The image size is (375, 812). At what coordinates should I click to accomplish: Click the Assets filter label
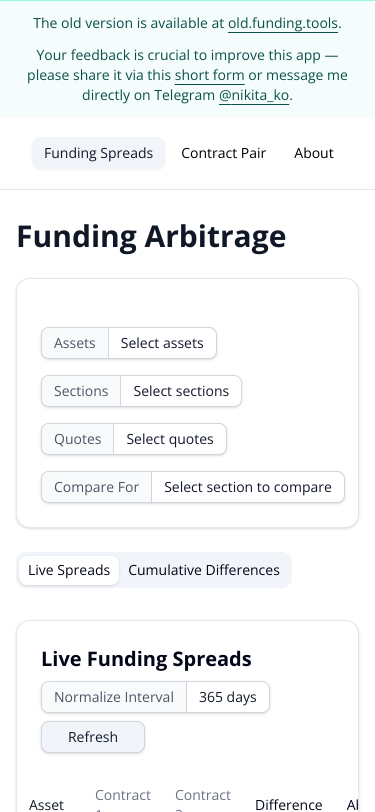(75, 343)
